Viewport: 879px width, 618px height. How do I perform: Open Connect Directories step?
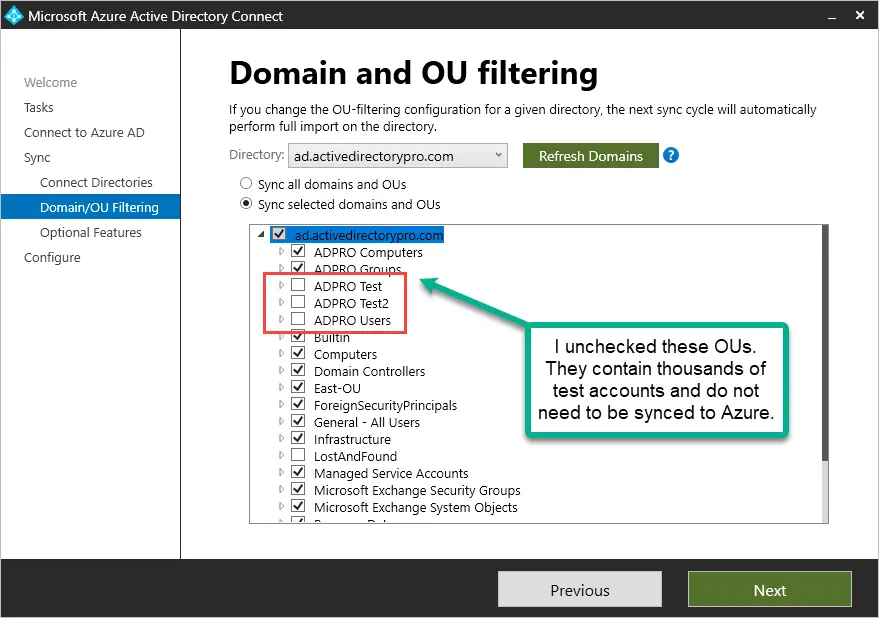click(96, 182)
